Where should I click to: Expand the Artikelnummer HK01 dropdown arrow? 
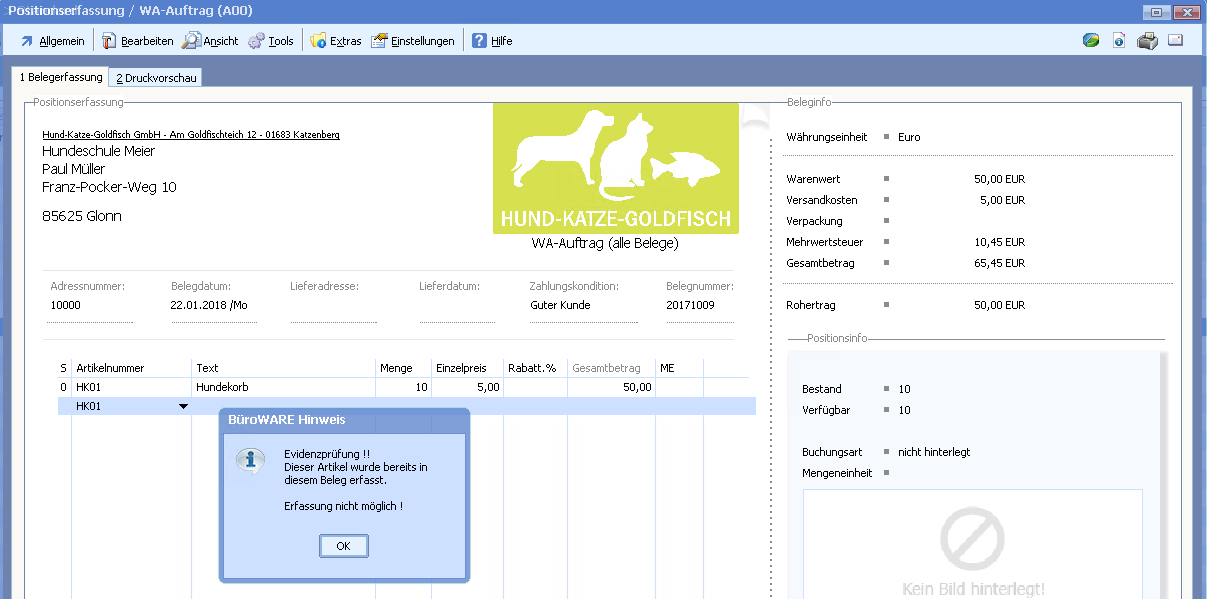(x=183, y=406)
